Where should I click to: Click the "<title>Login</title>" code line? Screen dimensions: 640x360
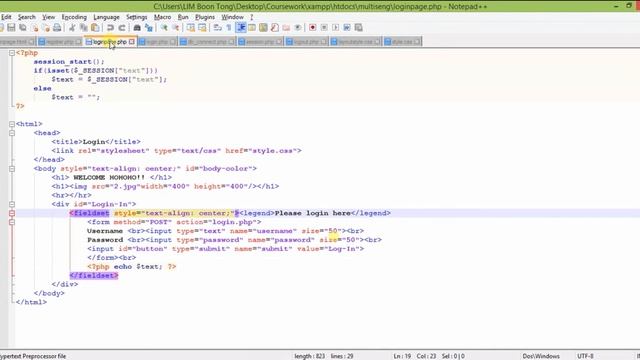[96, 142]
